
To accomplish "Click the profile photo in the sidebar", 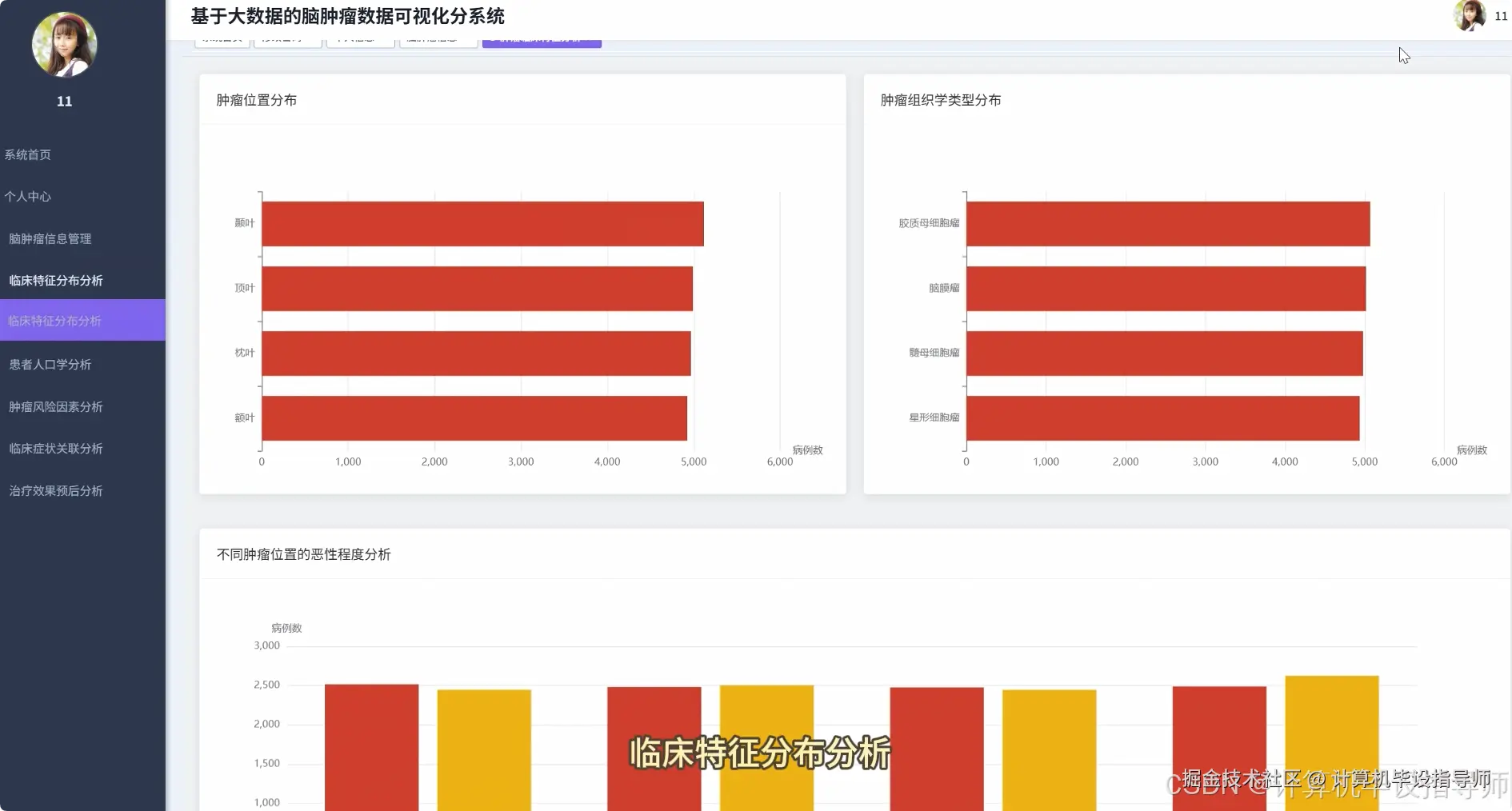I will tap(64, 45).
